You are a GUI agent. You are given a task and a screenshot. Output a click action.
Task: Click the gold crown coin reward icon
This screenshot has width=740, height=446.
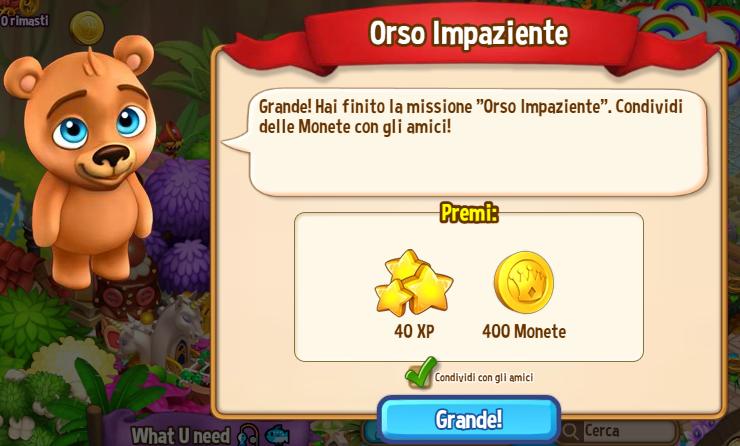point(524,282)
